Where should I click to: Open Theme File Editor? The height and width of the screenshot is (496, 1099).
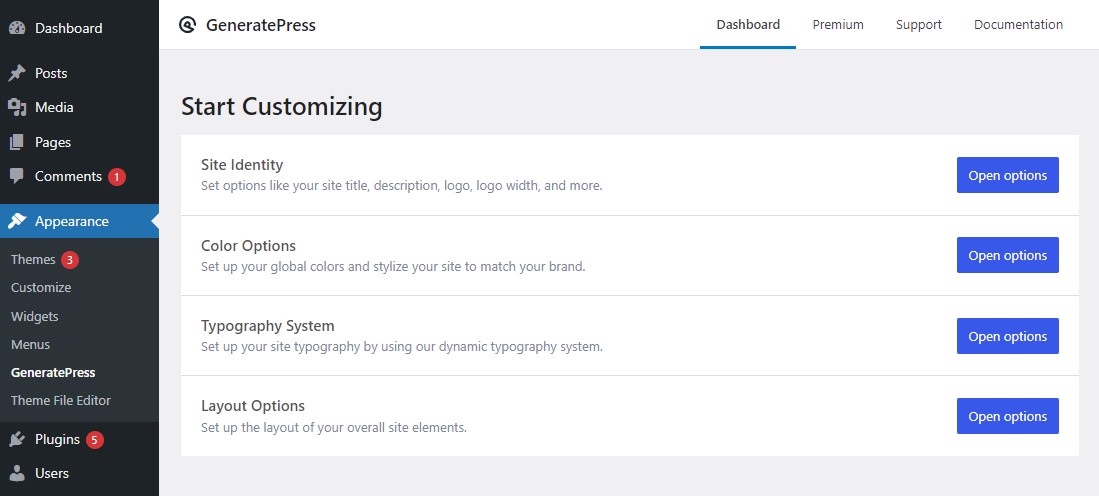[x=61, y=401]
